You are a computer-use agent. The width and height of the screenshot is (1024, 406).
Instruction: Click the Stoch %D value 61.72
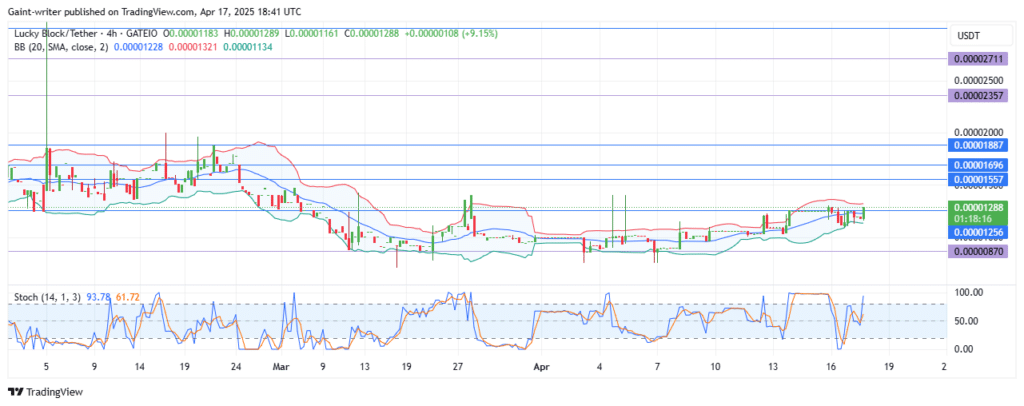coord(128,297)
